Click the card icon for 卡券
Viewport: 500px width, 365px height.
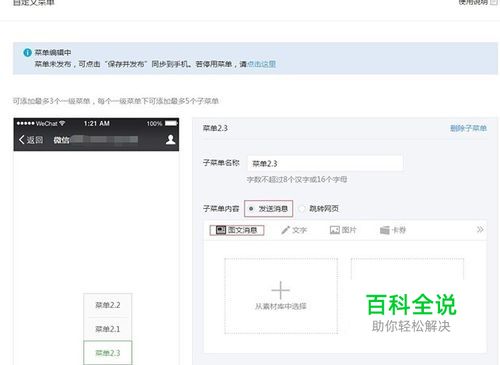click(385, 230)
